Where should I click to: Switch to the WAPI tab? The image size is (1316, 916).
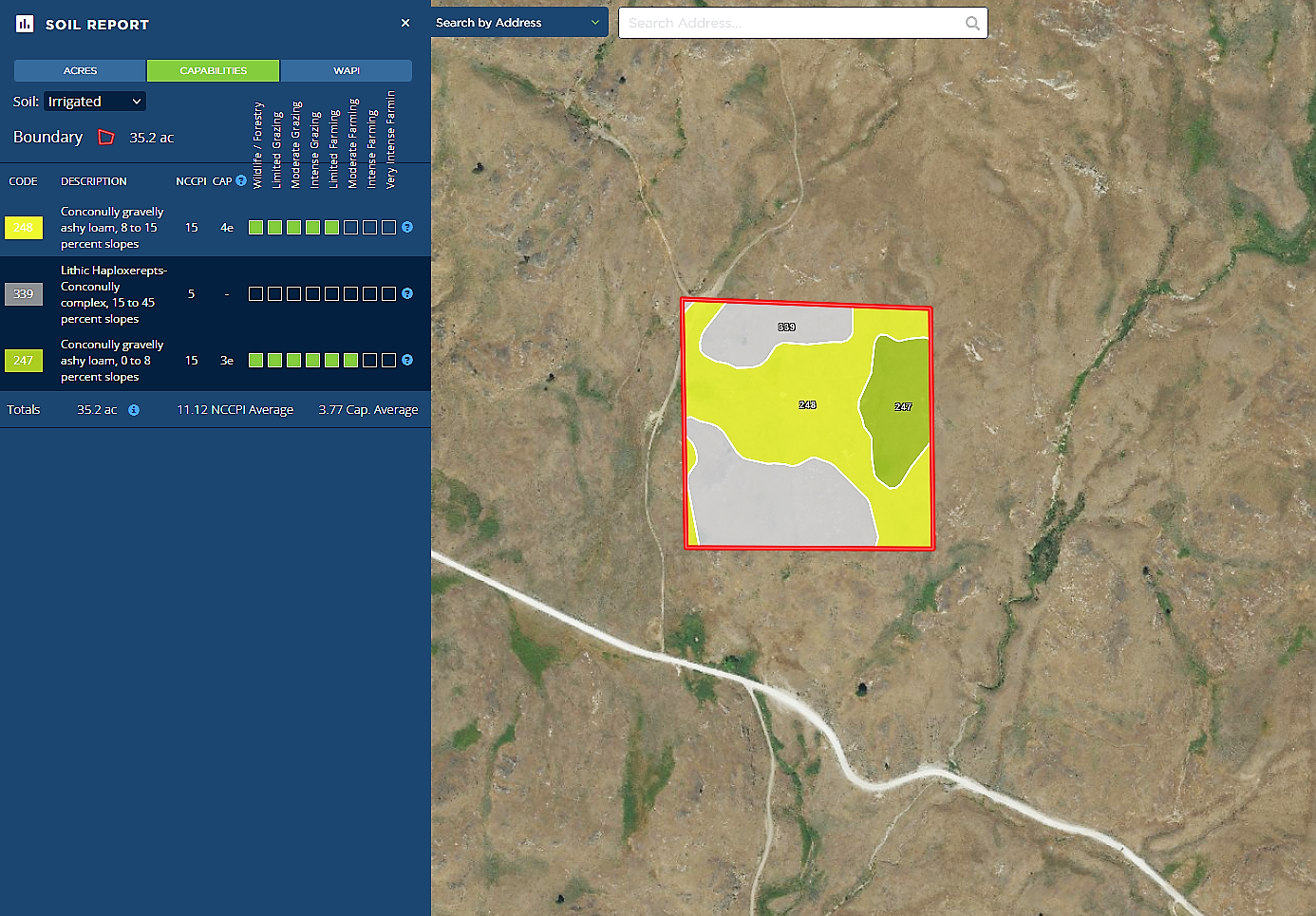347,70
